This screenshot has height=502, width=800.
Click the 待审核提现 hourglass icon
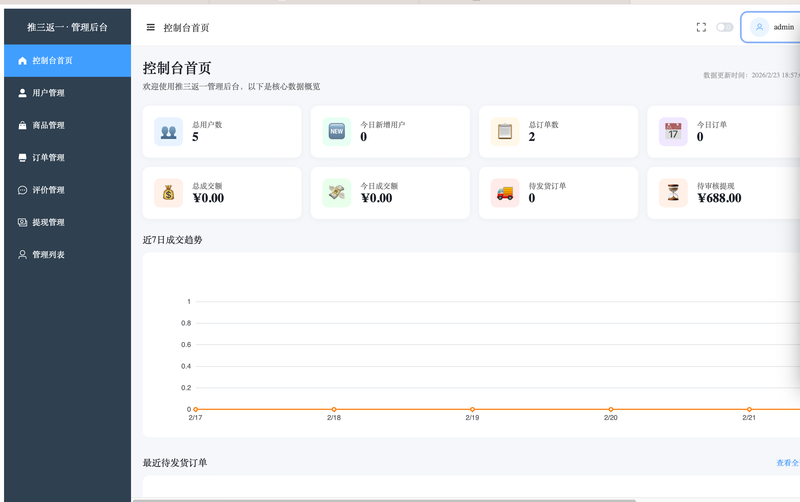[x=673, y=193]
